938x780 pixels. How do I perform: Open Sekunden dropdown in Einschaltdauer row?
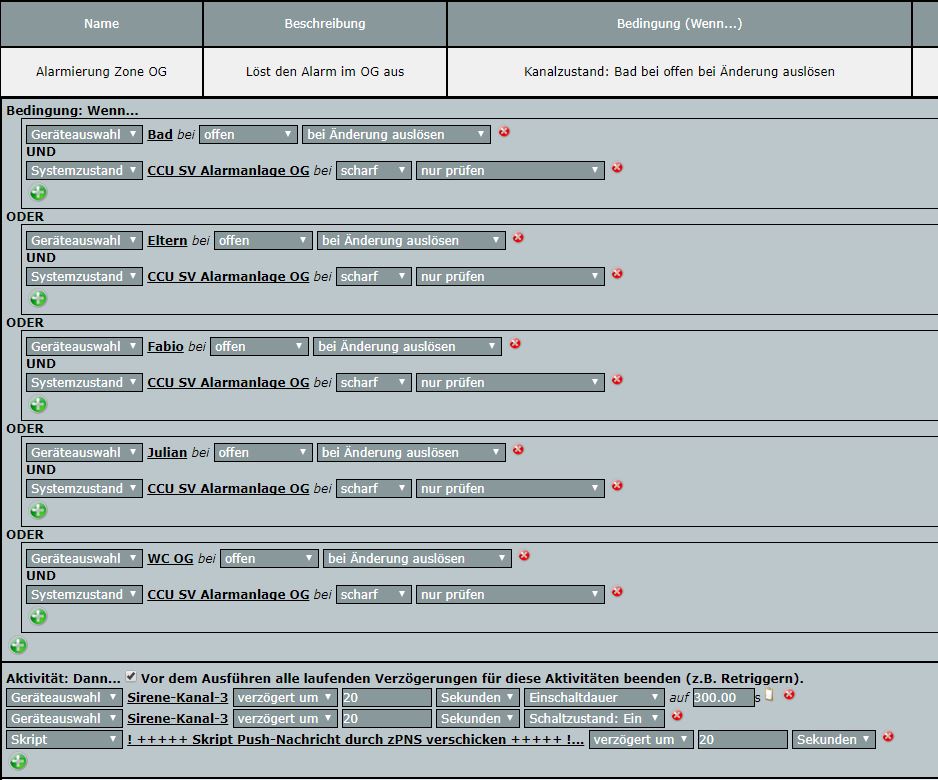[x=478, y=697]
